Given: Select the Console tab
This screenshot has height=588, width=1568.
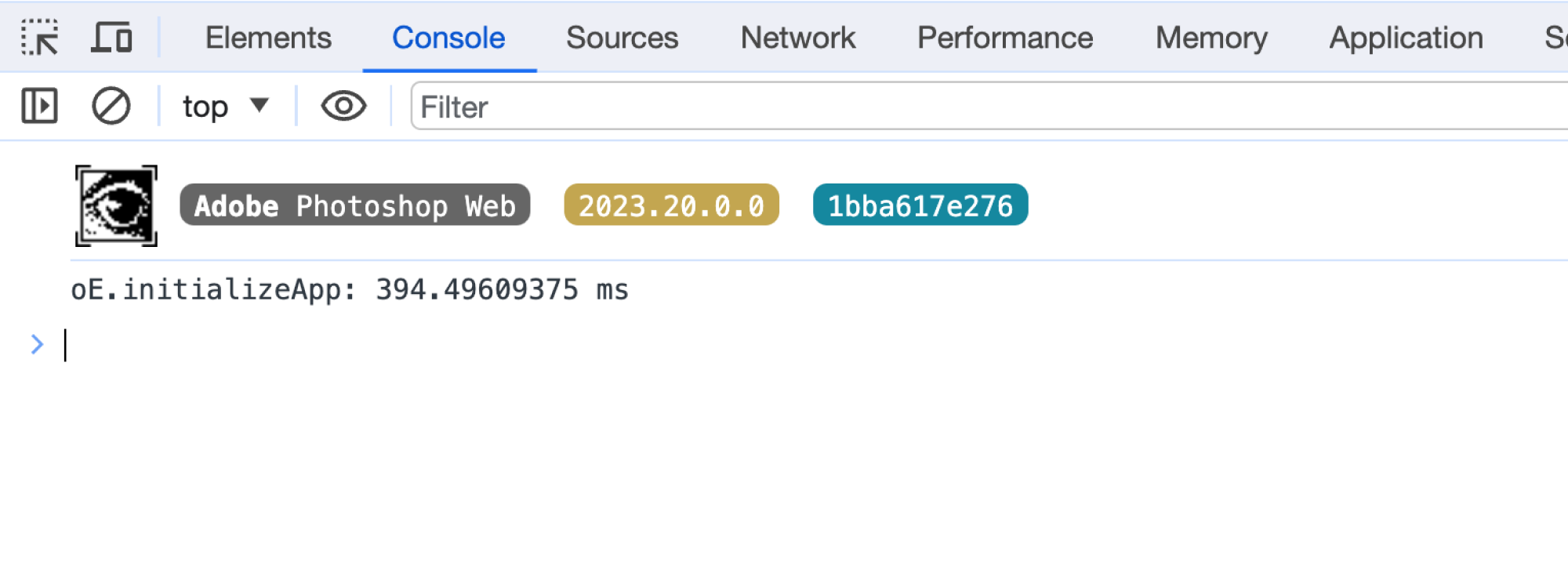Looking at the screenshot, I should click(x=448, y=38).
